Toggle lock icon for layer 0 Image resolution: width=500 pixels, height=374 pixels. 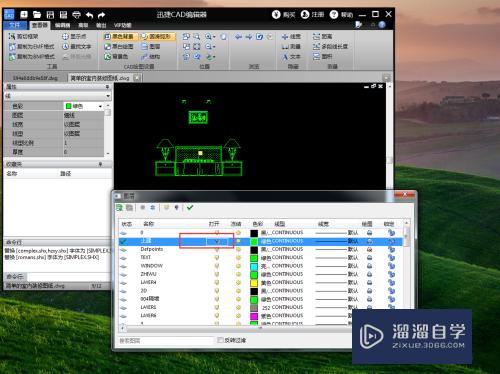tap(391, 233)
